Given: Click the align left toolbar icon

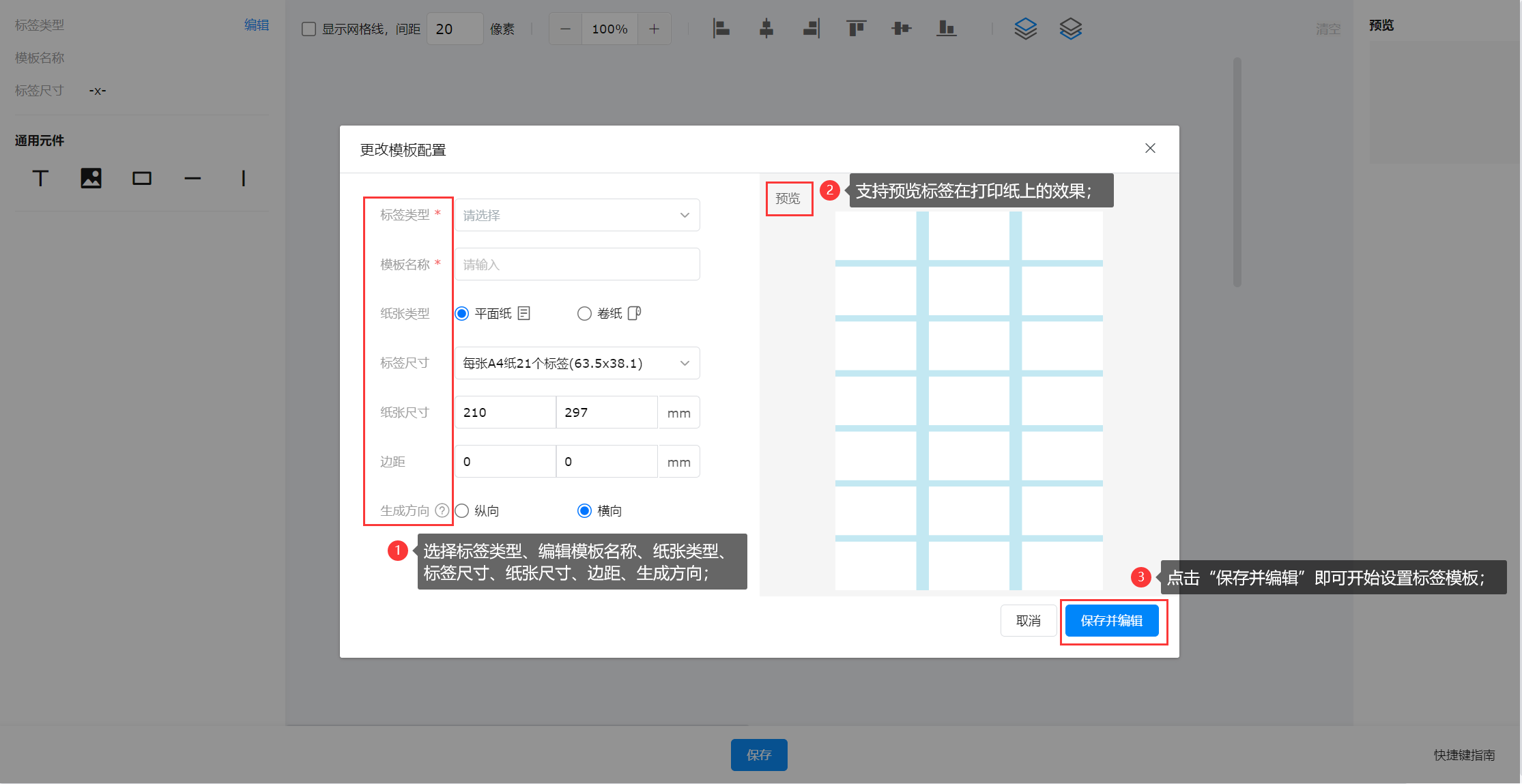Looking at the screenshot, I should (x=721, y=29).
